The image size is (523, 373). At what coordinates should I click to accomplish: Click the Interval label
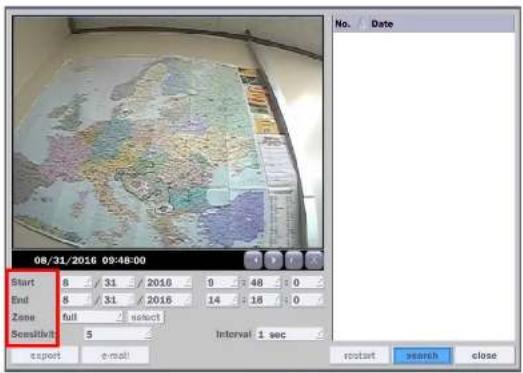tap(233, 334)
